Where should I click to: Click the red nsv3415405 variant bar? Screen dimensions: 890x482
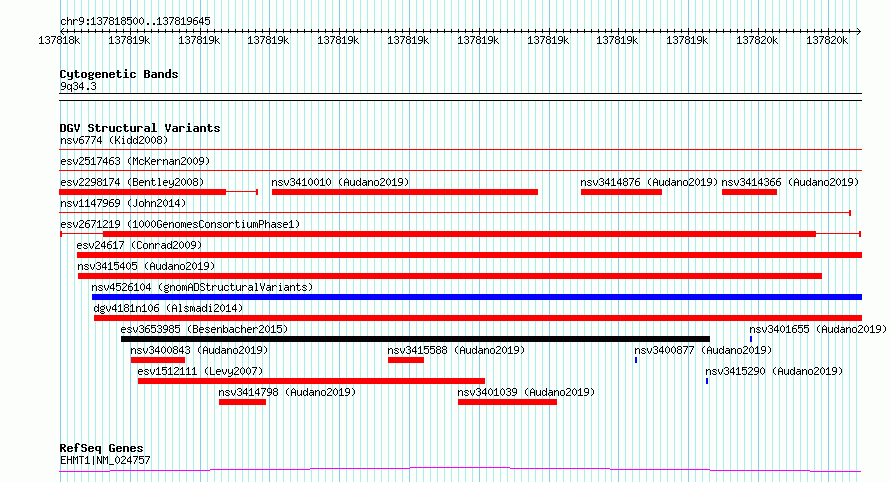(450, 276)
